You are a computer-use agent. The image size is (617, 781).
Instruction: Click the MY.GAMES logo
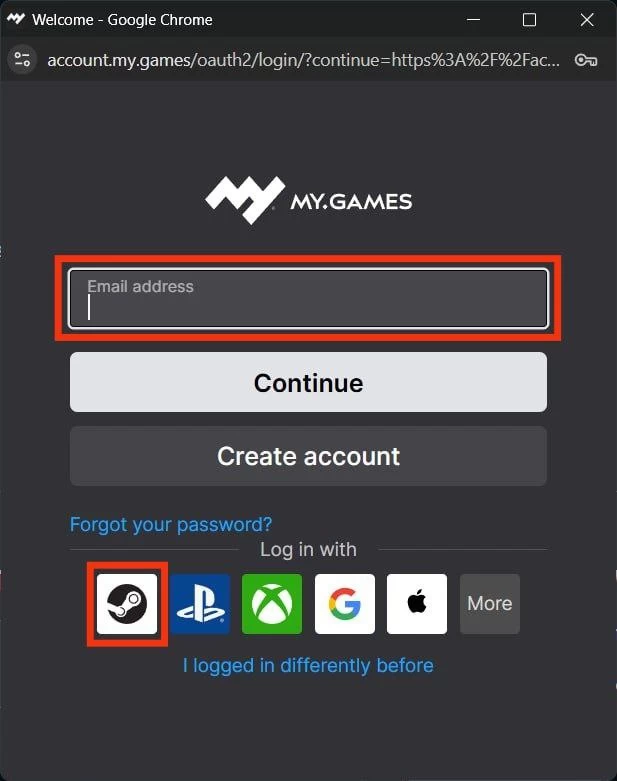tap(308, 200)
